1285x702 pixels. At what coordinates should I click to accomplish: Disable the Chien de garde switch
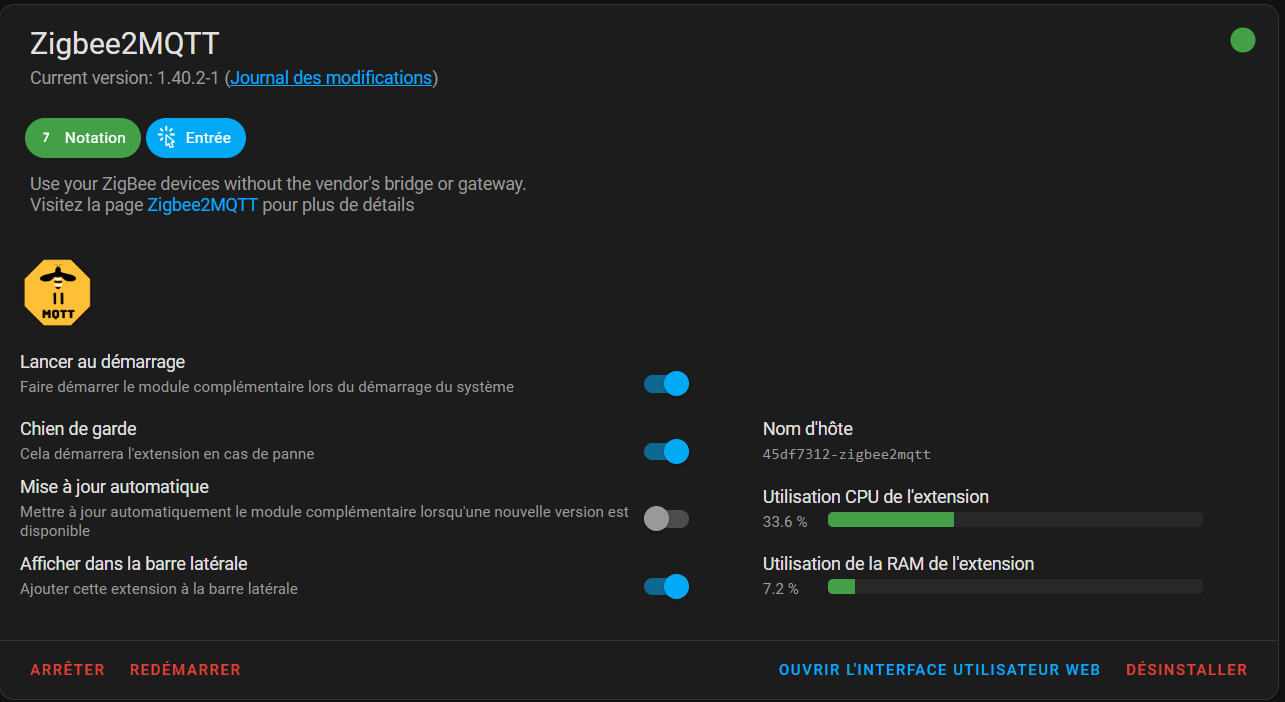(666, 452)
